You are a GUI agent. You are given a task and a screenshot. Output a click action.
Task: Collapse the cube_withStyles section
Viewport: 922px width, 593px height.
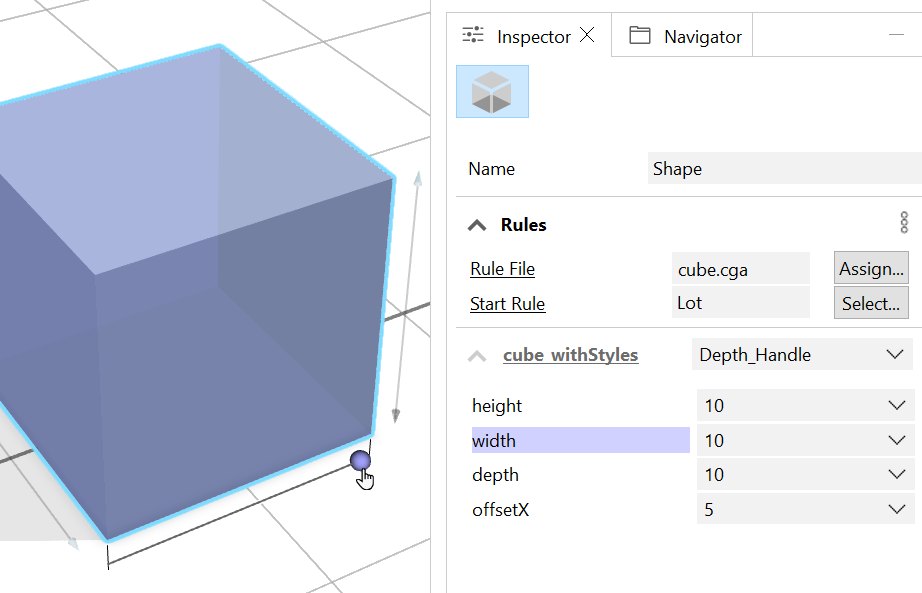pyautogui.click(x=478, y=355)
